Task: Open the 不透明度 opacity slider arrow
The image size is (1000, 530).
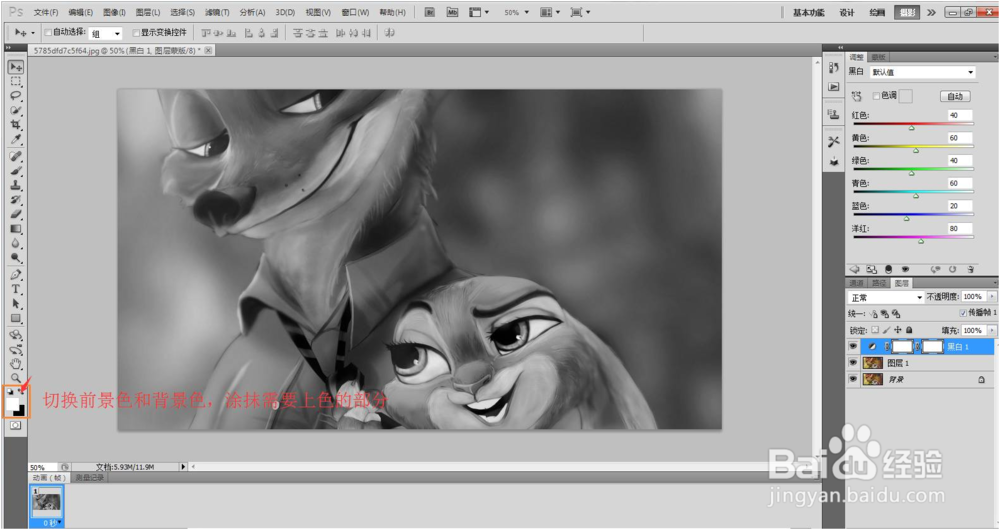Action: pos(992,297)
